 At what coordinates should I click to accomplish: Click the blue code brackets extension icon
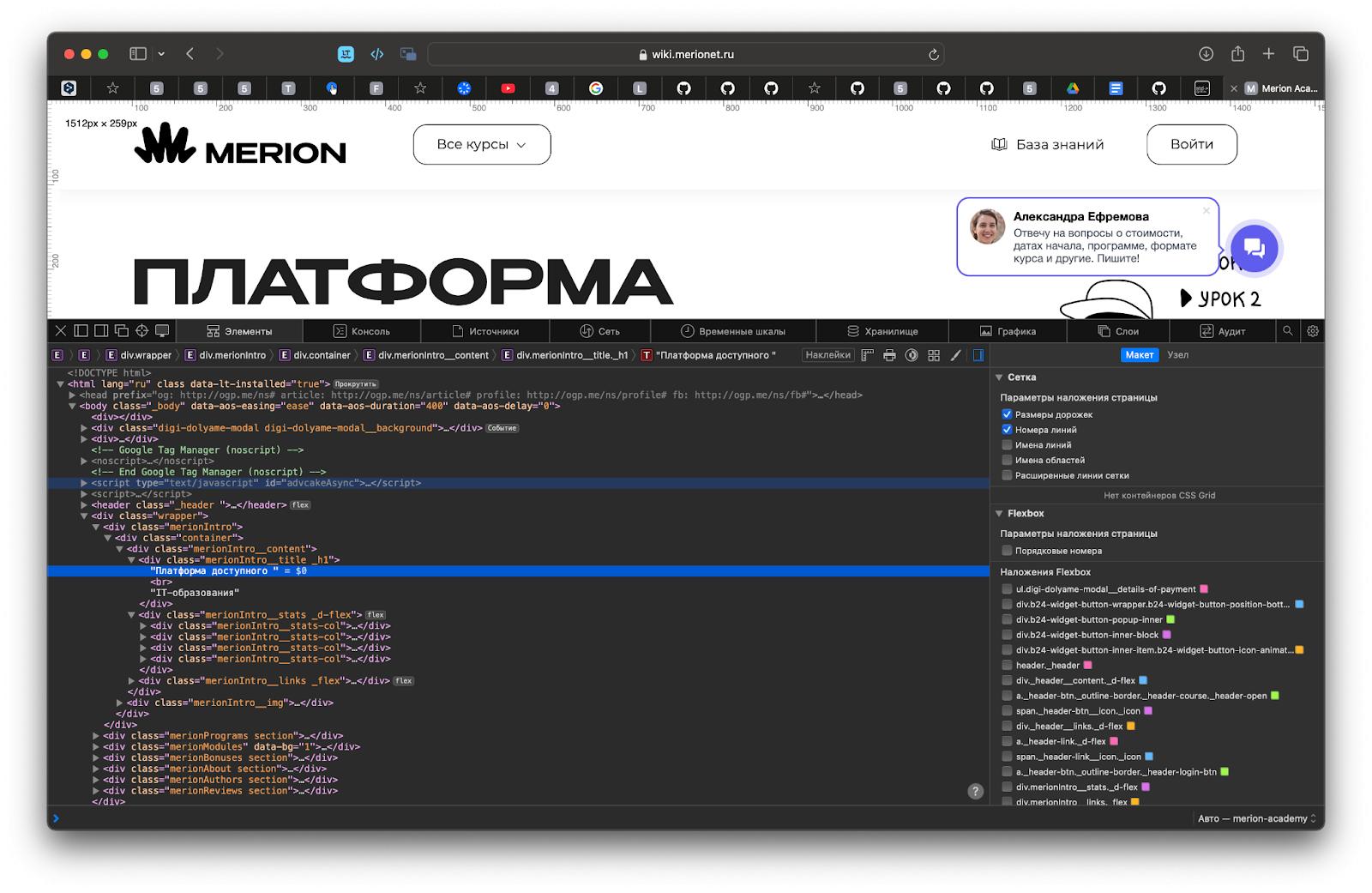tap(376, 54)
